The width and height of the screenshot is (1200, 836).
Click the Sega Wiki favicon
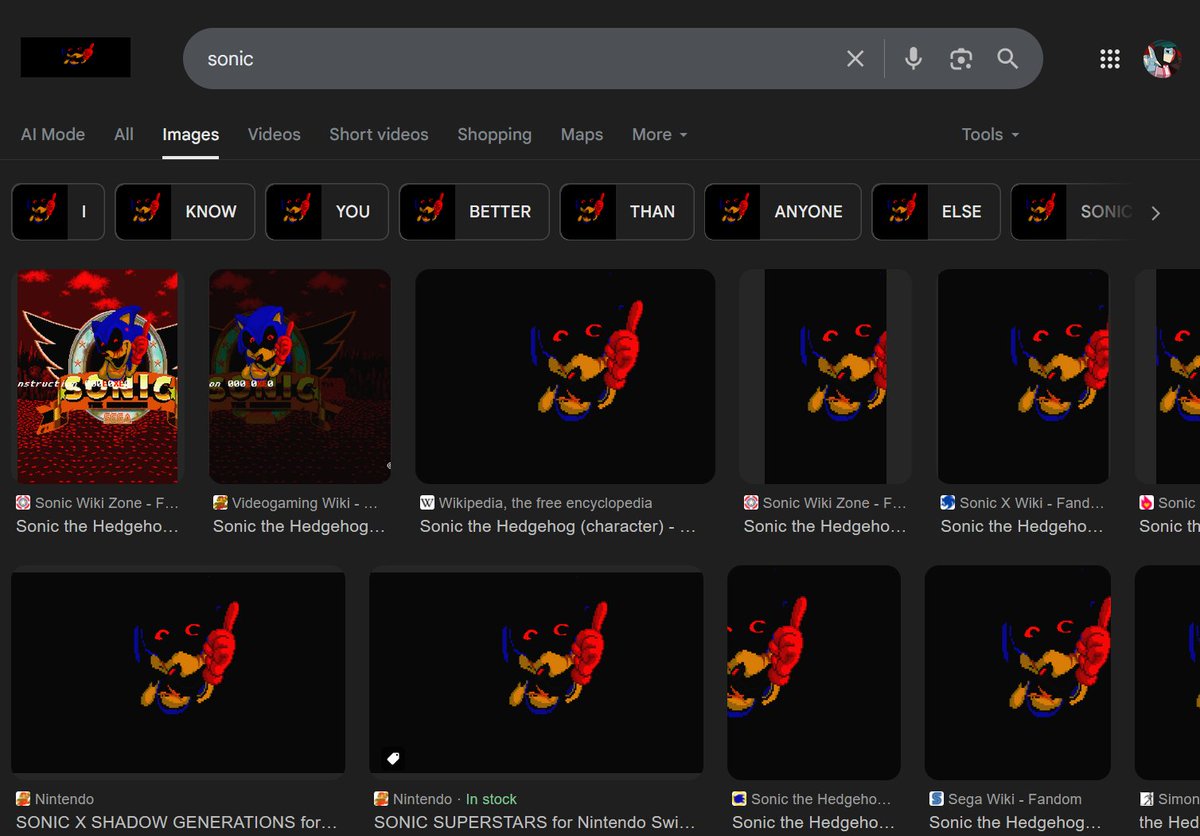point(936,799)
